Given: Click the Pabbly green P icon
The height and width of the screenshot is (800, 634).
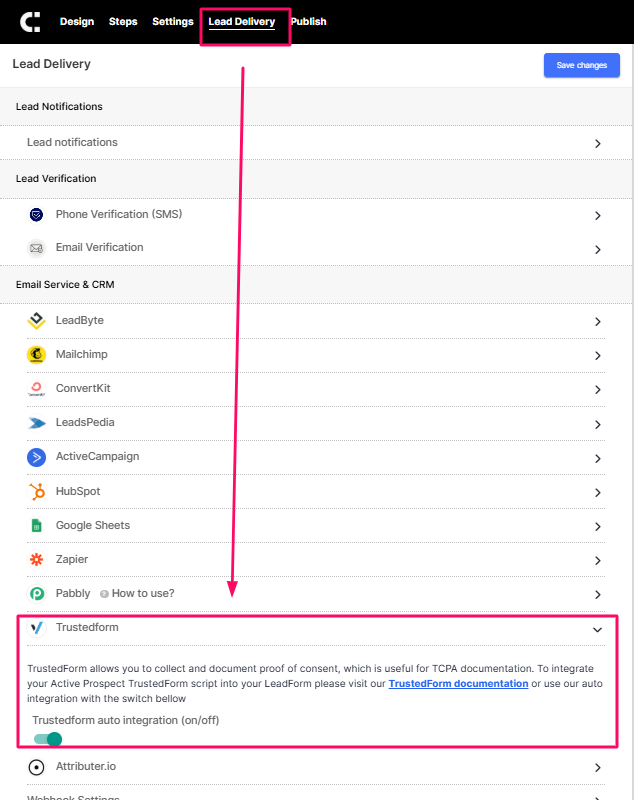Looking at the screenshot, I should (36, 594).
